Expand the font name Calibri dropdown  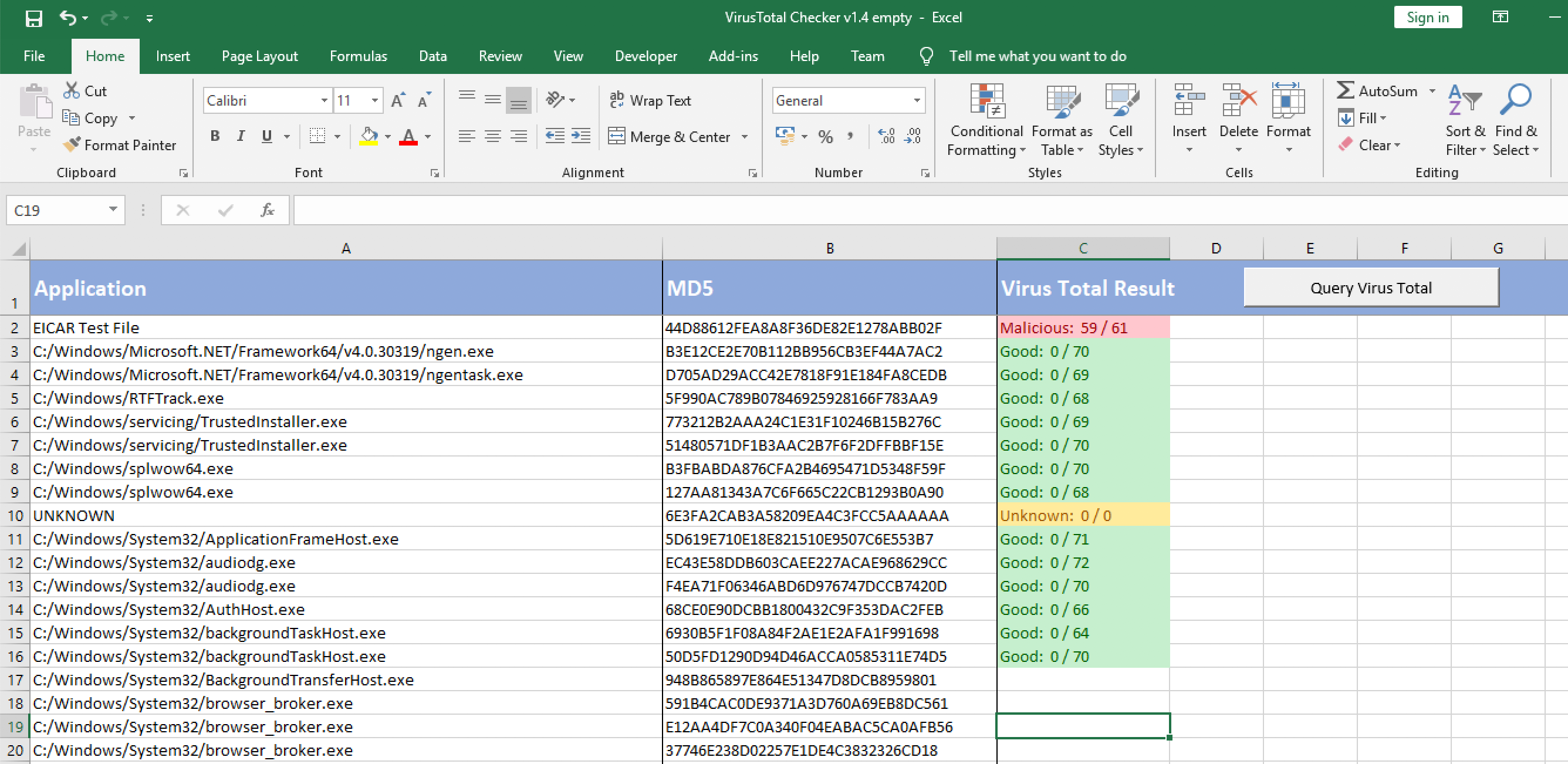pyautogui.click(x=324, y=100)
